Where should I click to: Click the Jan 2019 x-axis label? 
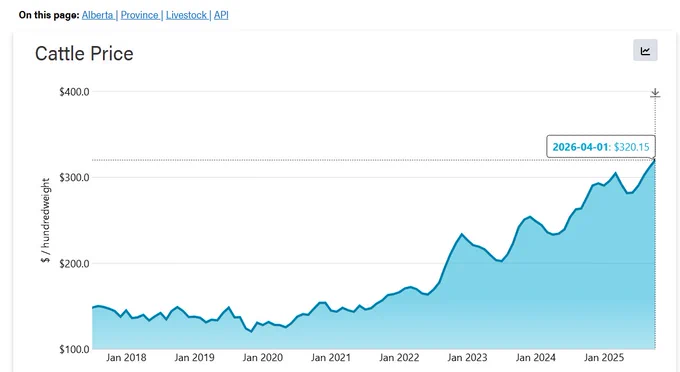coord(194,358)
